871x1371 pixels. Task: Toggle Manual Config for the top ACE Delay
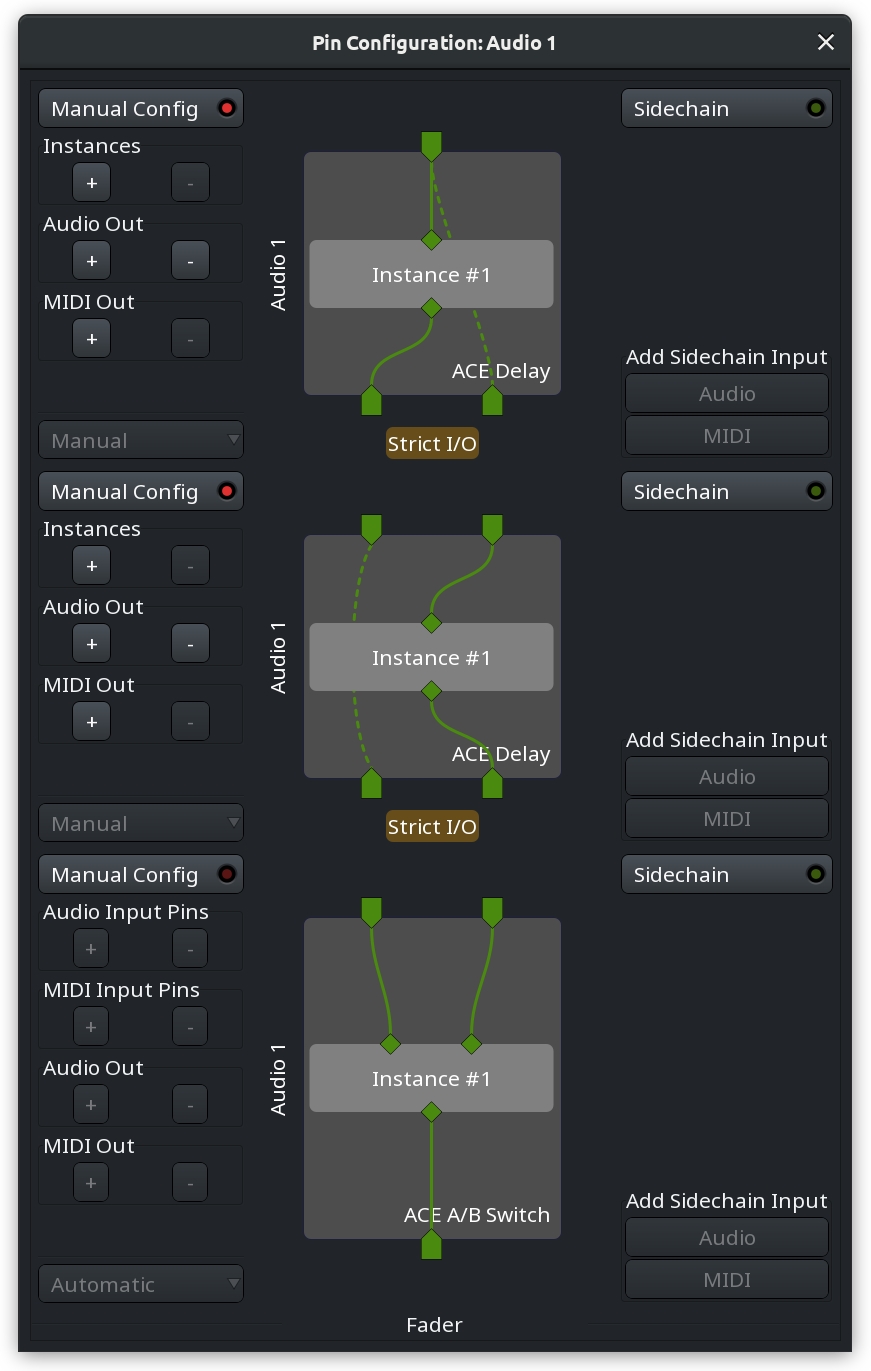click(x=141, y=108)
